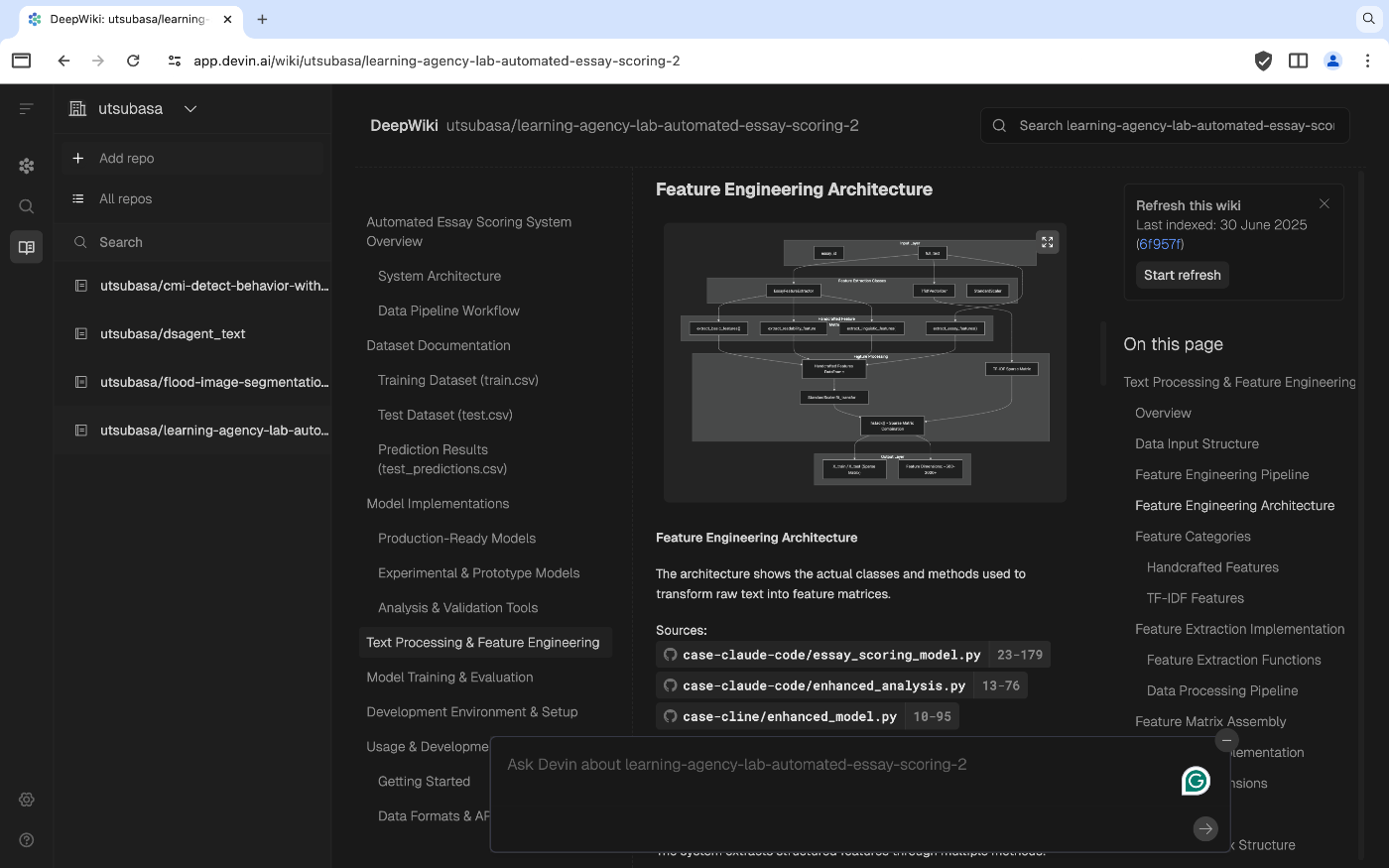Jump to Feature Categories section
Screen dimensions: 1389x868
[1193, 537]
